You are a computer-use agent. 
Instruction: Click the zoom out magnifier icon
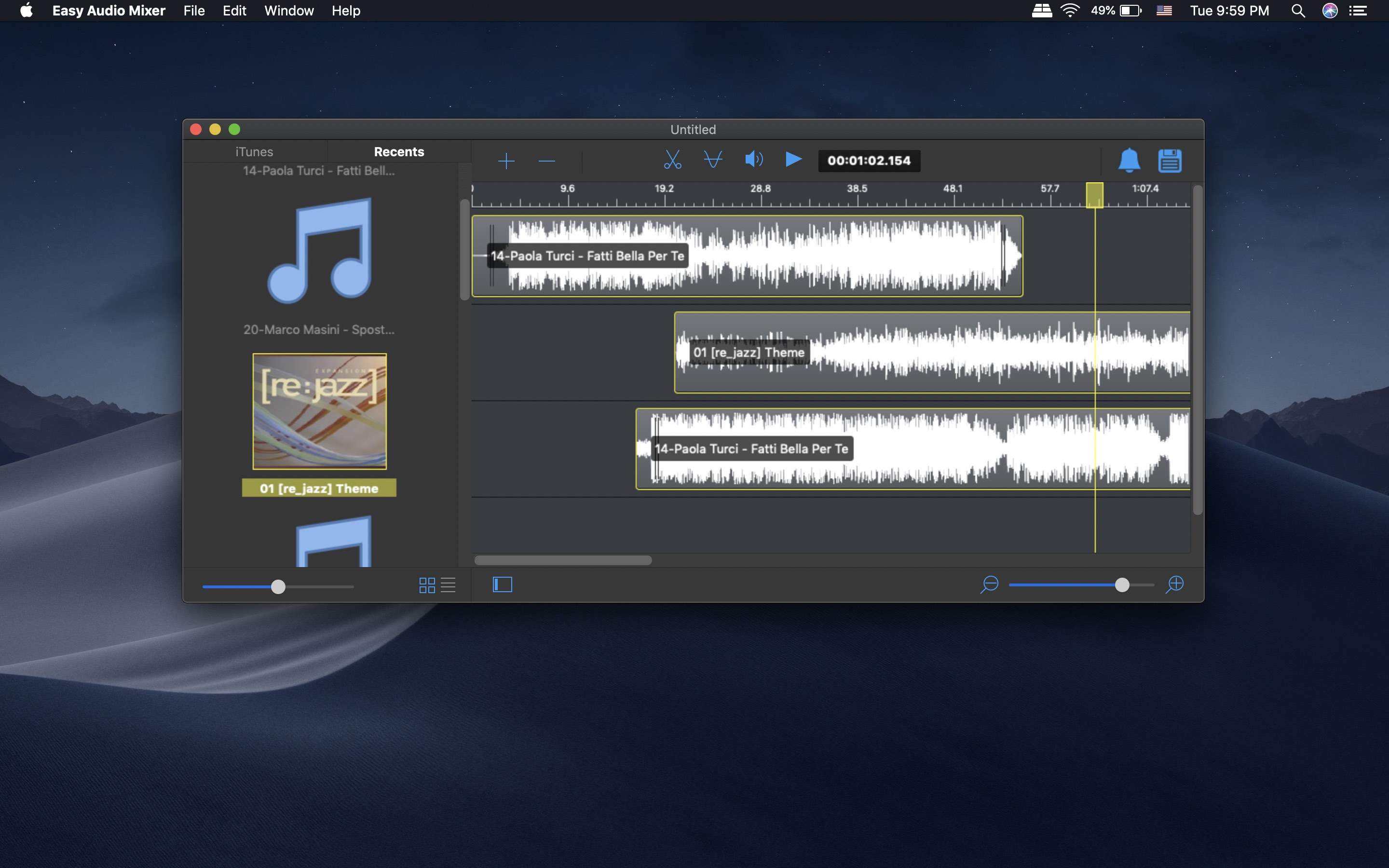(x=989, y=585)
